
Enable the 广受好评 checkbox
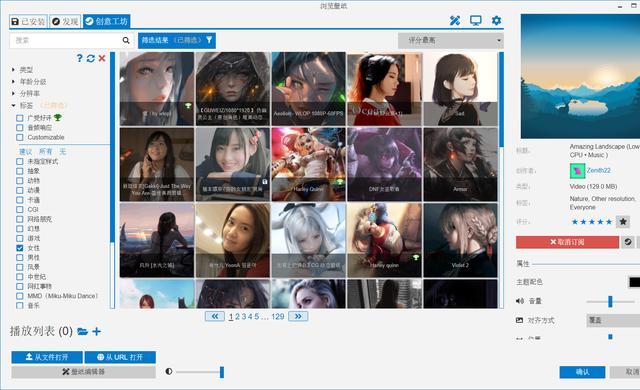[x=20, y=118]
